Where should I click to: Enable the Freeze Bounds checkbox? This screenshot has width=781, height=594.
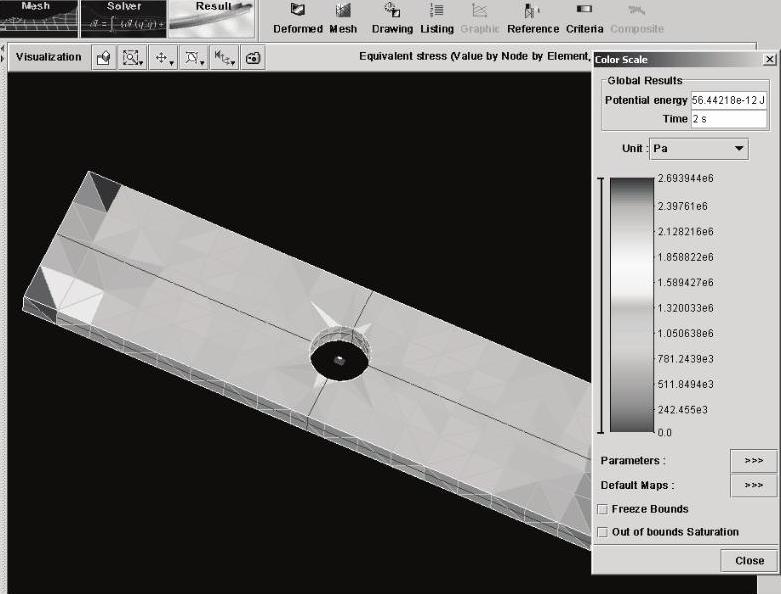602,509
